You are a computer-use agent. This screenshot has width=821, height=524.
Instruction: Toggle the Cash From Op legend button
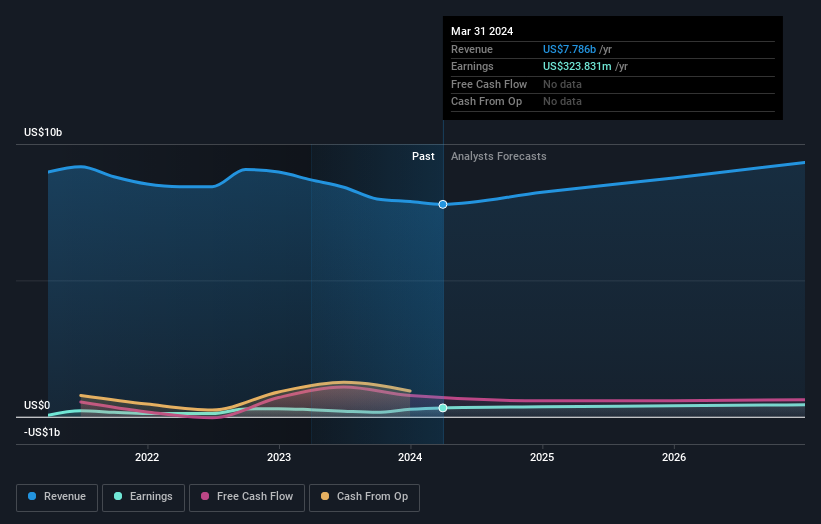tap(364, 497)
